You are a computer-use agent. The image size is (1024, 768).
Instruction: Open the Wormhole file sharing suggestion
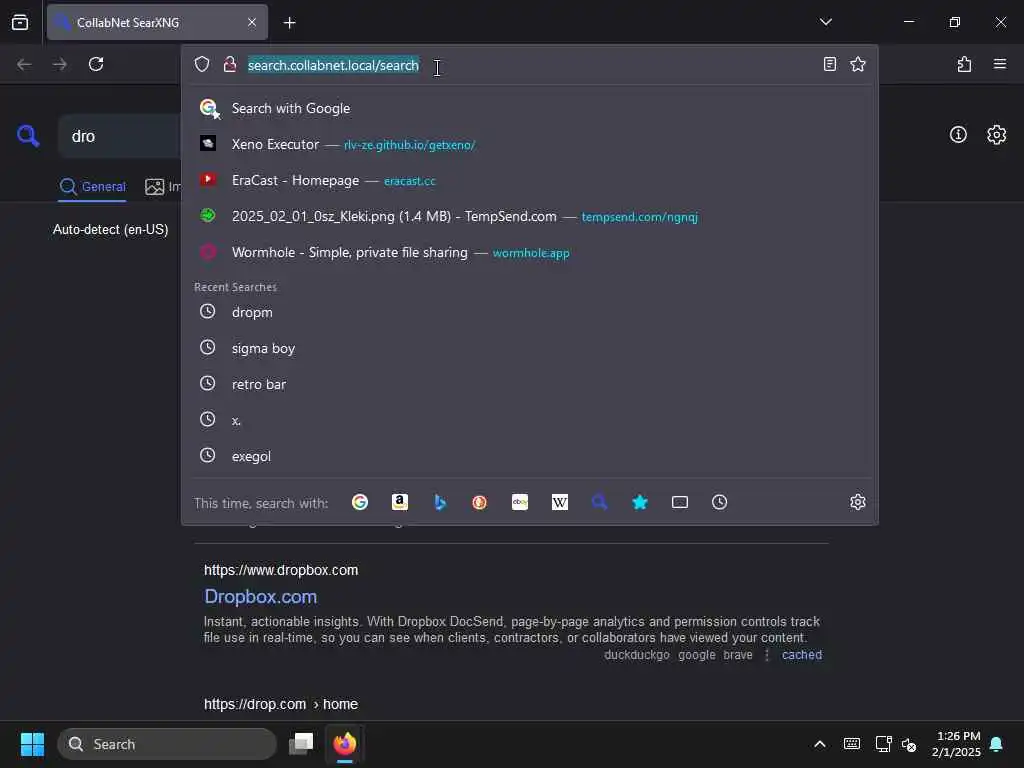pyautogui.click(x=530, y=252)
